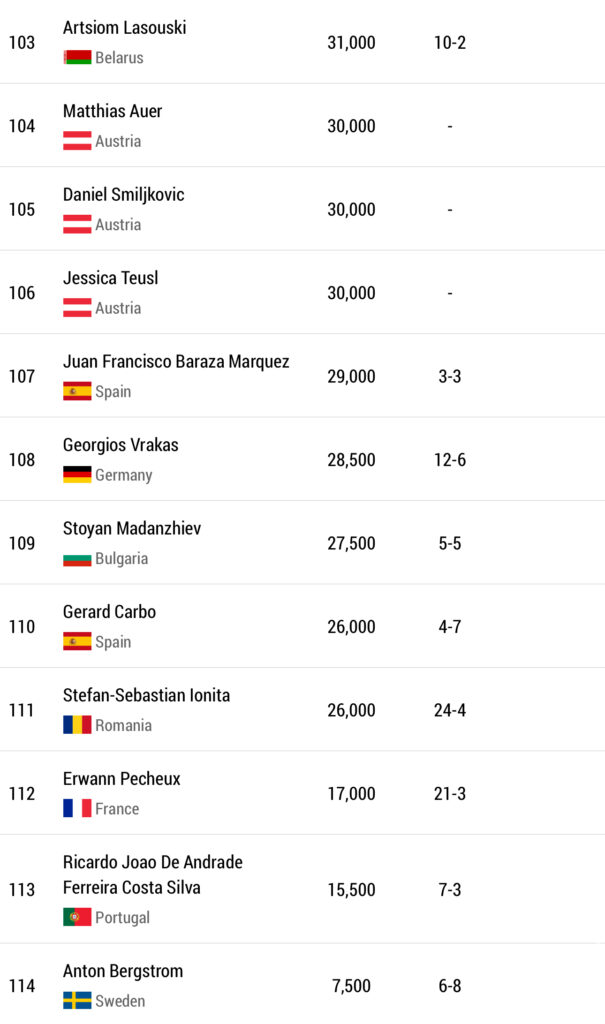Open Stefan-Sebastian Ionita's name link
The image size is (605, 1024).
[x=146, y=695]
